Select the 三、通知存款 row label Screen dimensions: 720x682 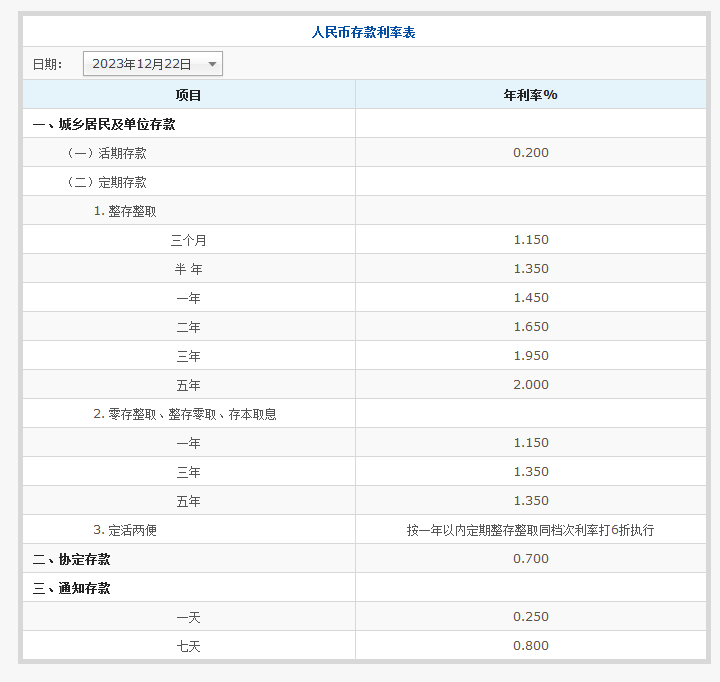coord(72,588)
